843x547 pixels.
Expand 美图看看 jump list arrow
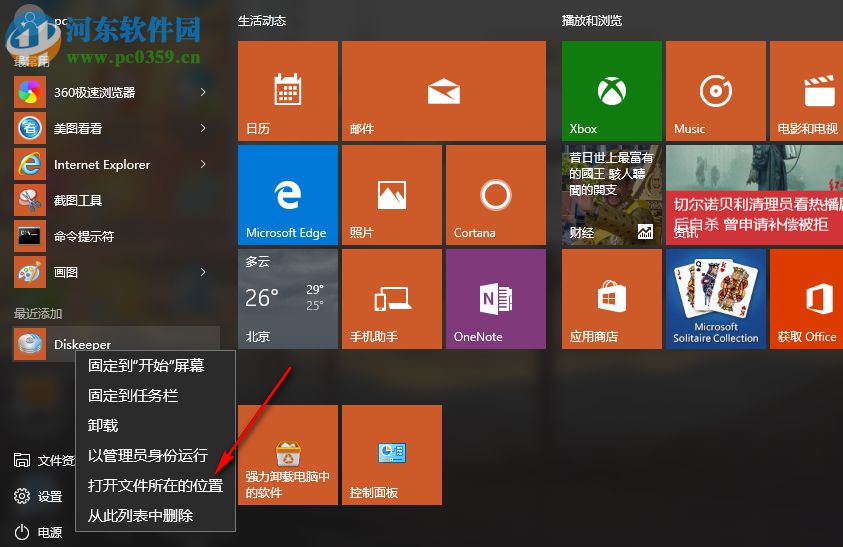point(203,128)
